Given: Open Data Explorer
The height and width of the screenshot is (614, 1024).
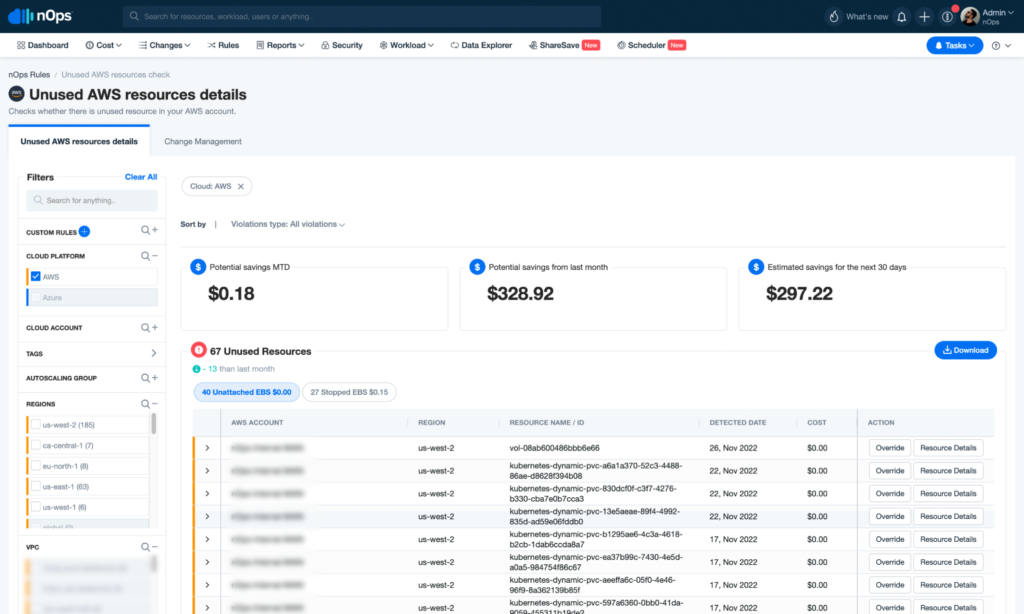Looking at the screenshot, I should click(x=481, y=46).
